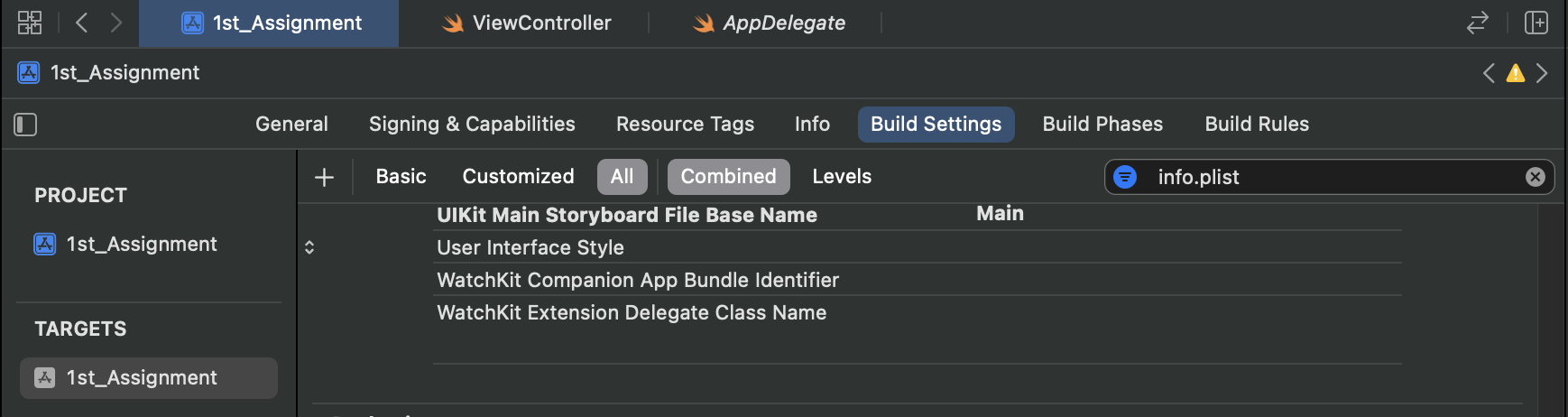The image size is (1568, 417).
Task: Go forward in editor history
Action: pyautogui.click(x=116, y=23)
